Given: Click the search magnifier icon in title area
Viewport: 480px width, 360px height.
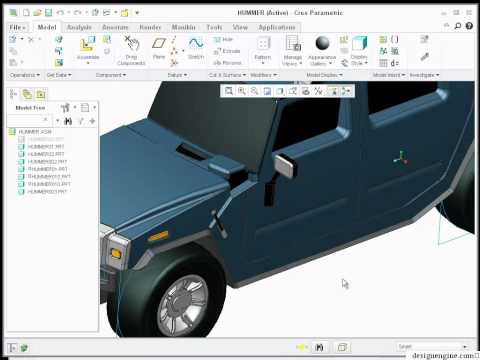Looking at the screenshot, I should (x=458, y=26).
